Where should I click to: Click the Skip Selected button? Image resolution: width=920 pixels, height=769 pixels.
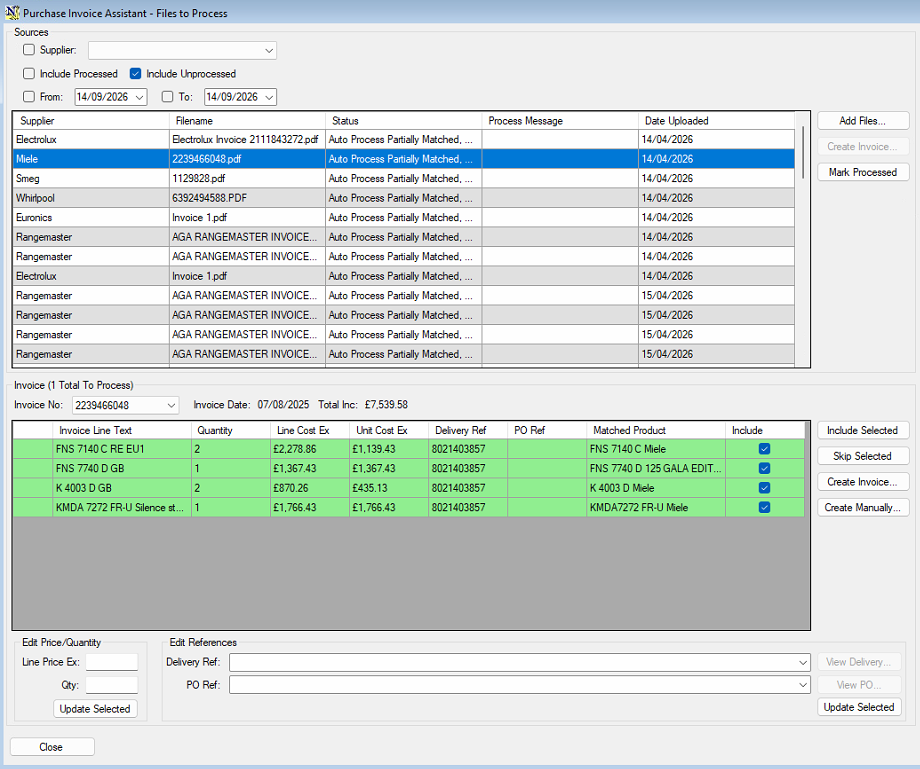(862, 456)
